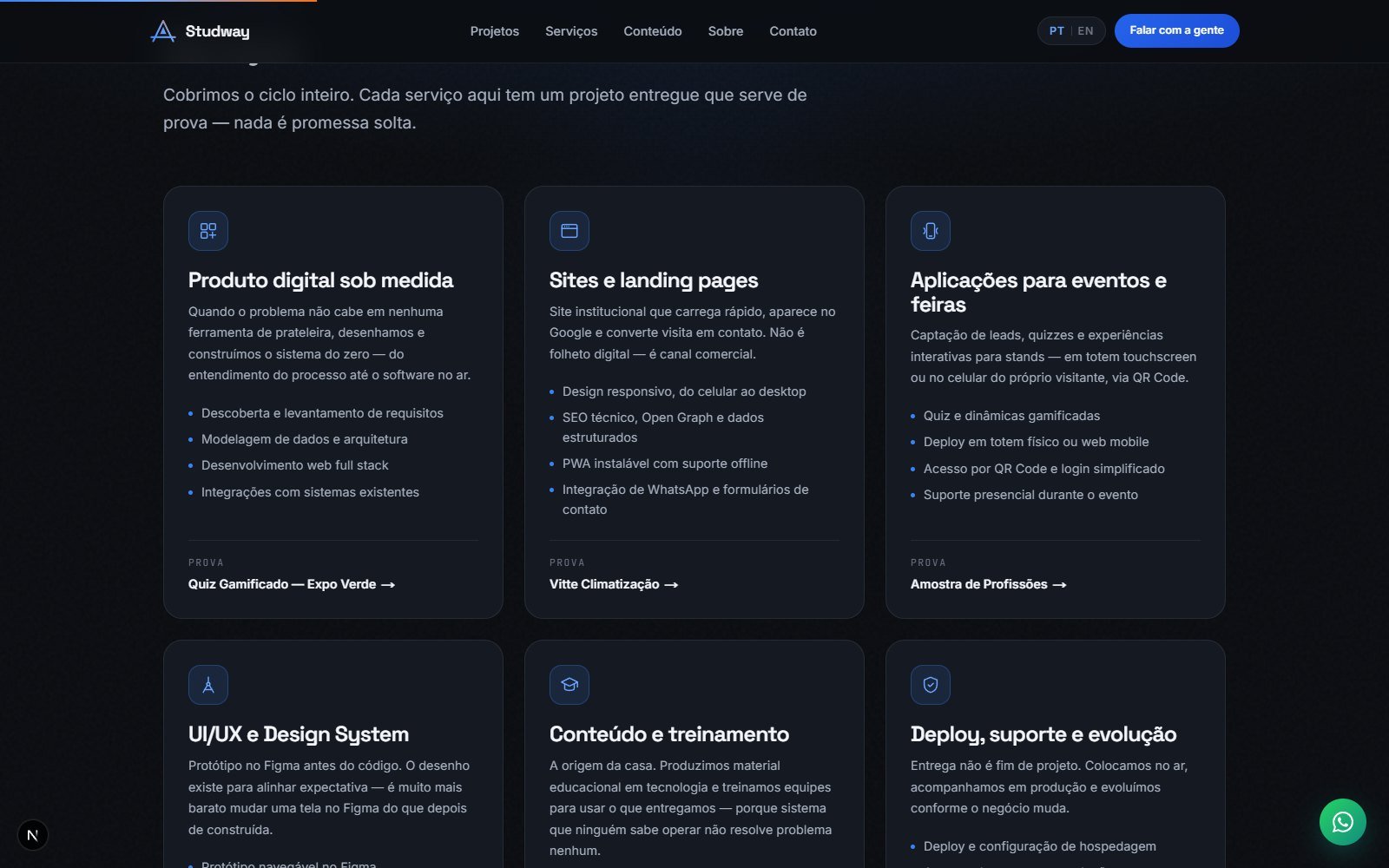Open the Quiz Gamificado — Expo Verde link

click(292, 584)
